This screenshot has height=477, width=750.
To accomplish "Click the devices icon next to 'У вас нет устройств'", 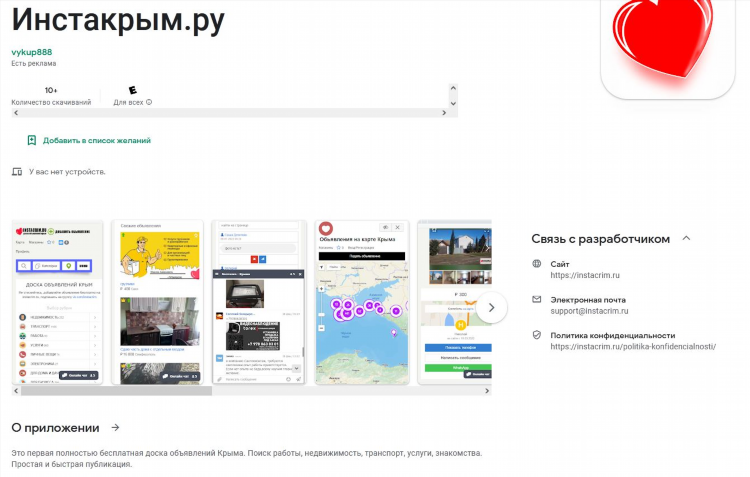I will (17, 172).
